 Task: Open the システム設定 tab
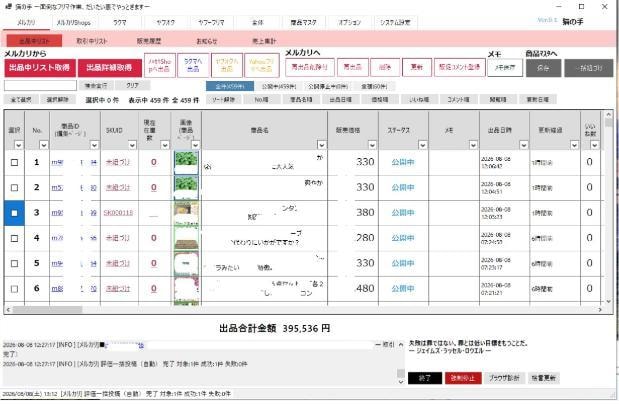[395, 23]
